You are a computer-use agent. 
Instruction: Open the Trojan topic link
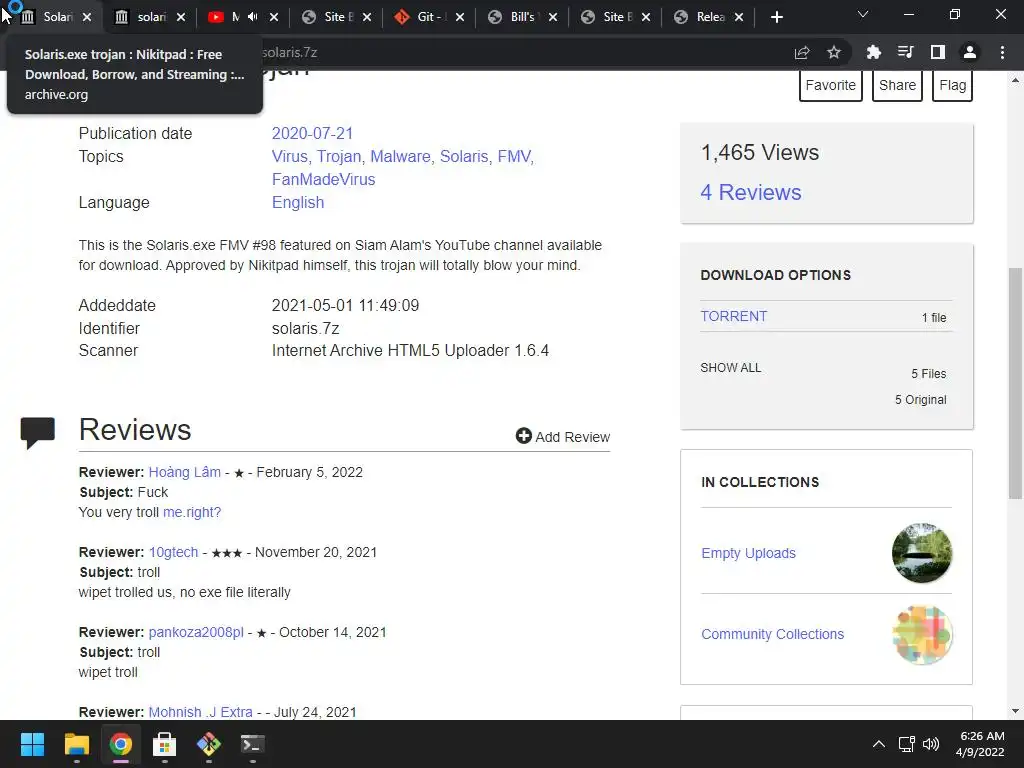339,157
